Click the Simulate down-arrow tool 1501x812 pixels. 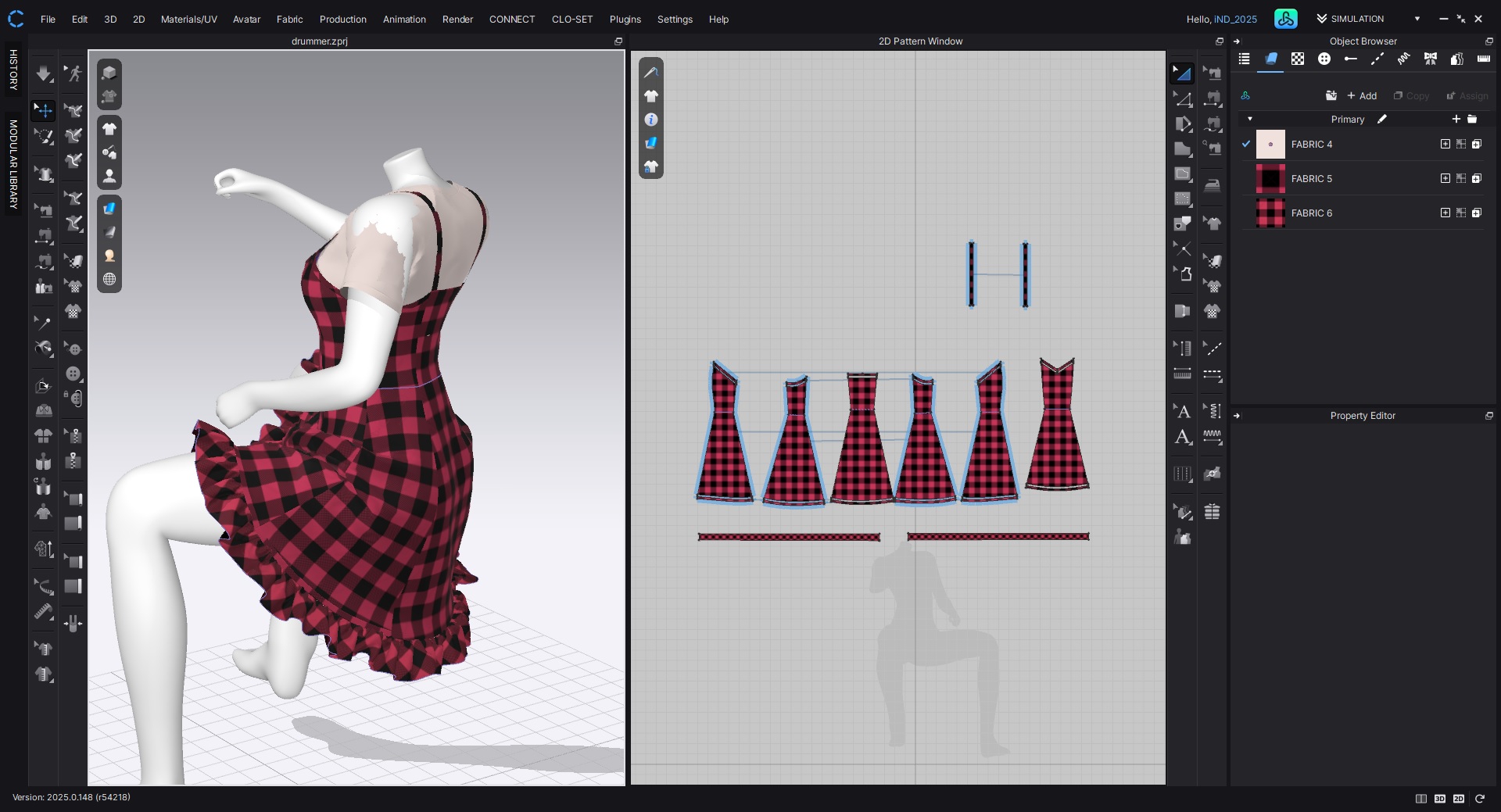[44, 73]
